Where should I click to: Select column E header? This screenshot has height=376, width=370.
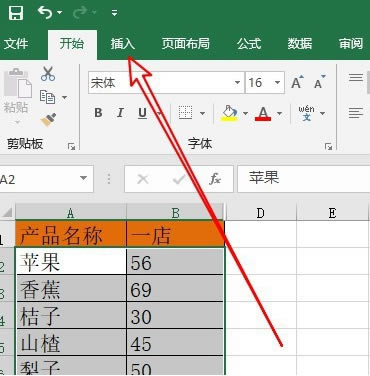point(332,213)
